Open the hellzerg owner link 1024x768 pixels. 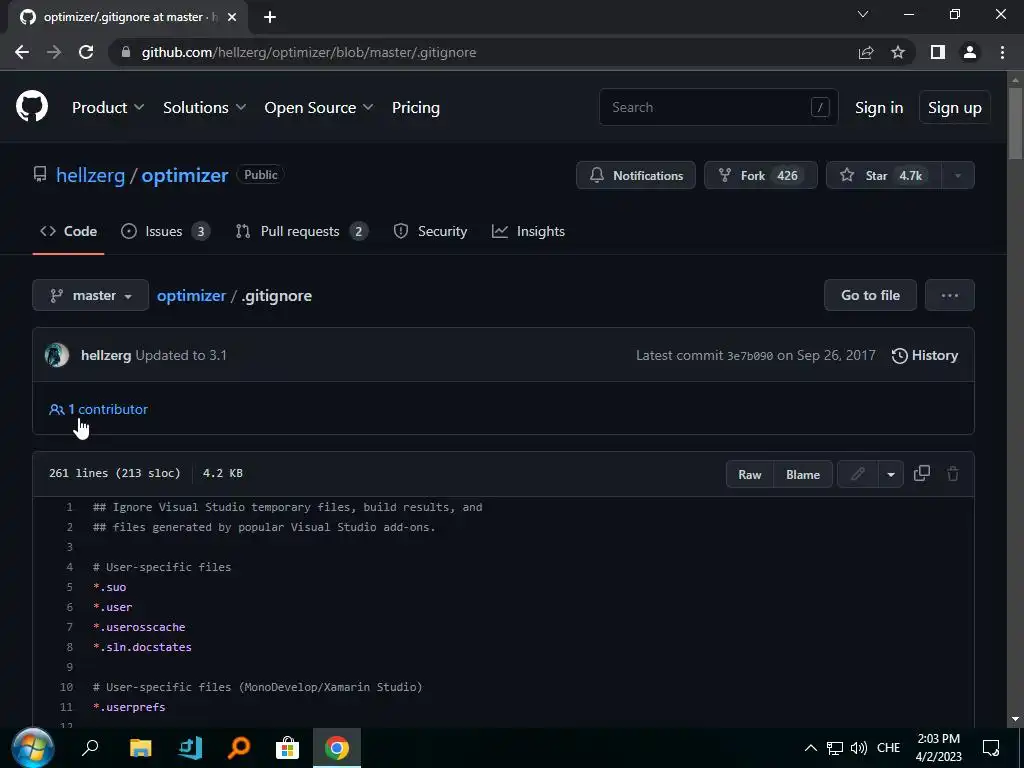click(x=90, y=175)
